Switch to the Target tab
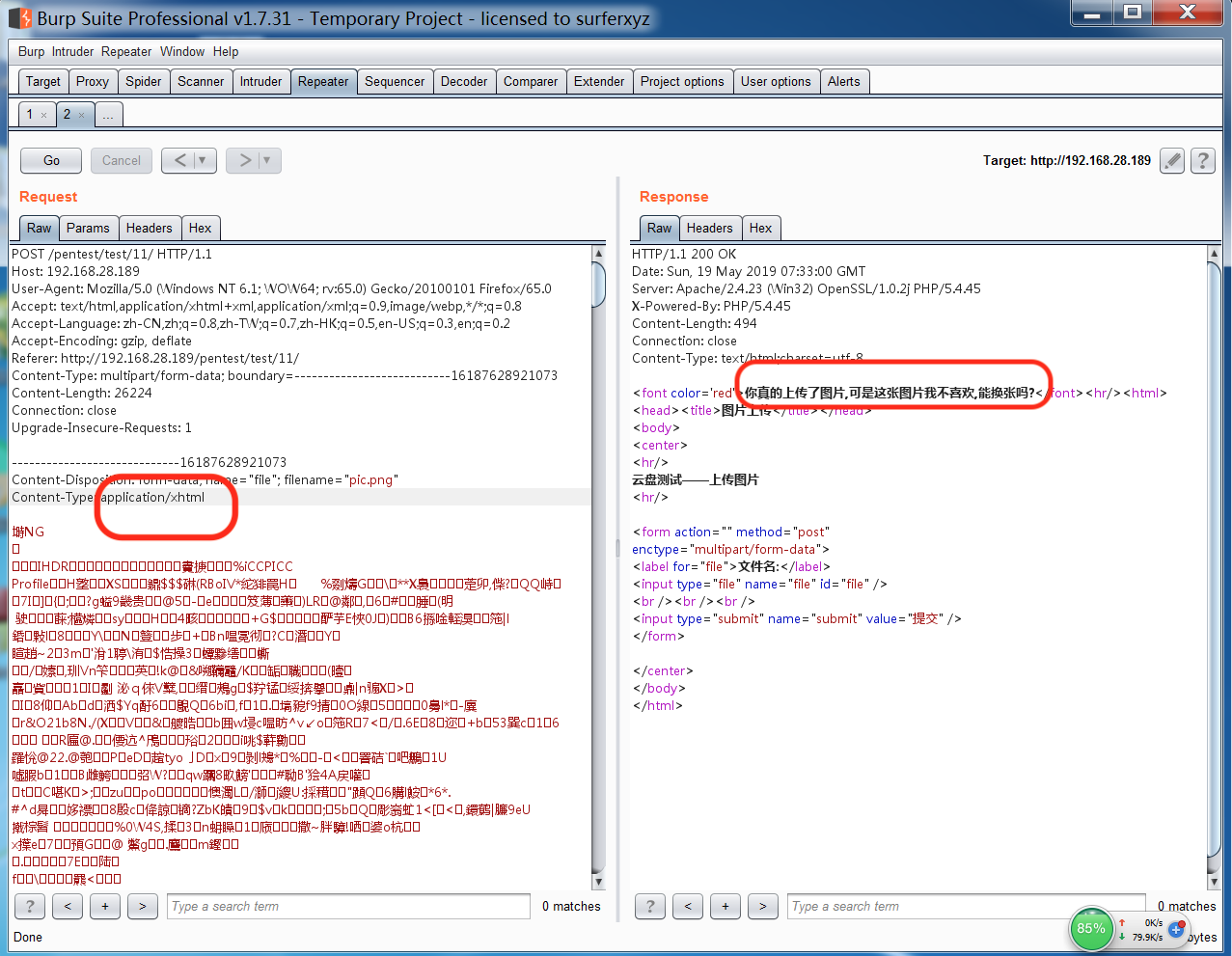Viewport: 1232px width, 956px height. point(43,81)
